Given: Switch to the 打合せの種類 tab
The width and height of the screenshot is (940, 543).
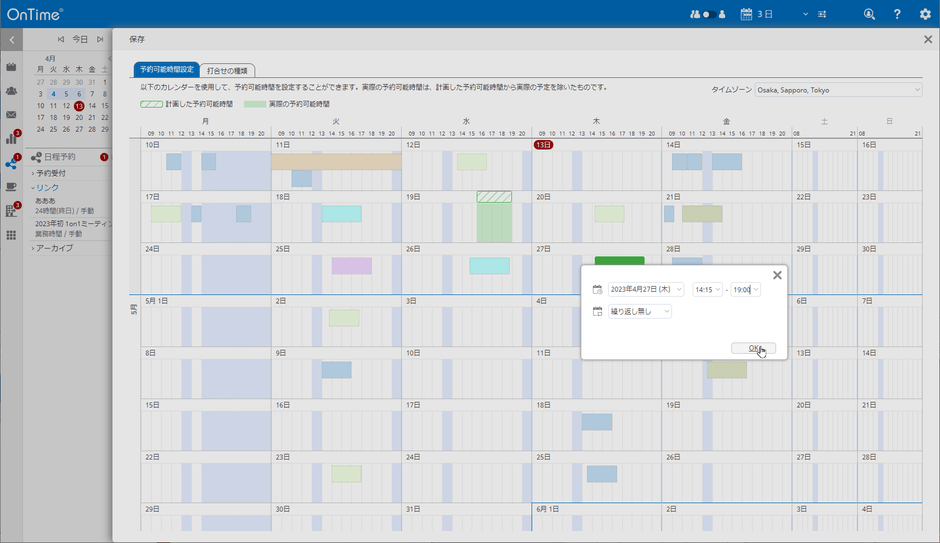Looking at the screenshot, I should tap(228, 71).
